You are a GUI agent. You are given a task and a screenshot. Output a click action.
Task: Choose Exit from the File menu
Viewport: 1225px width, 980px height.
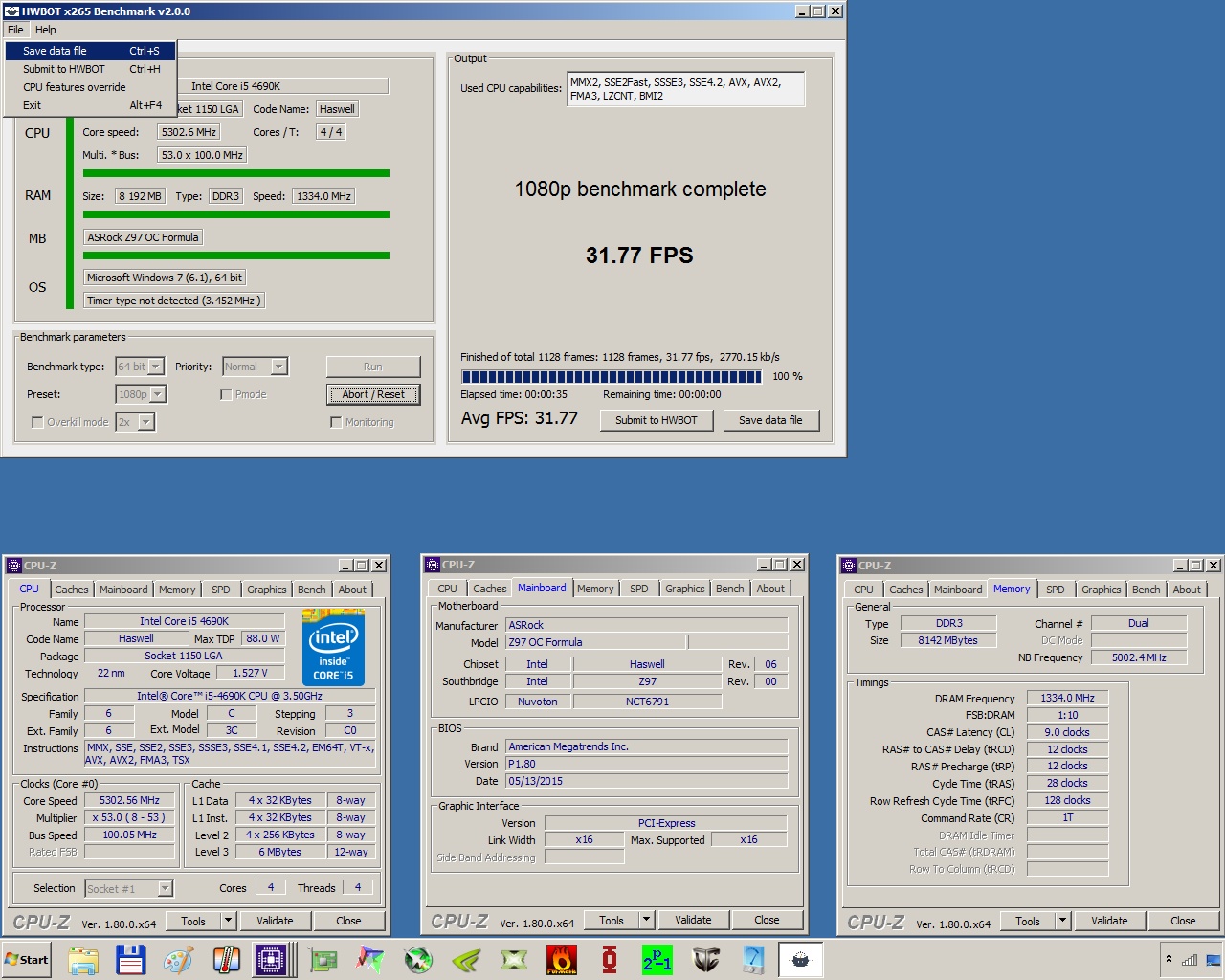pyautogui.click(x=91, y=105)
